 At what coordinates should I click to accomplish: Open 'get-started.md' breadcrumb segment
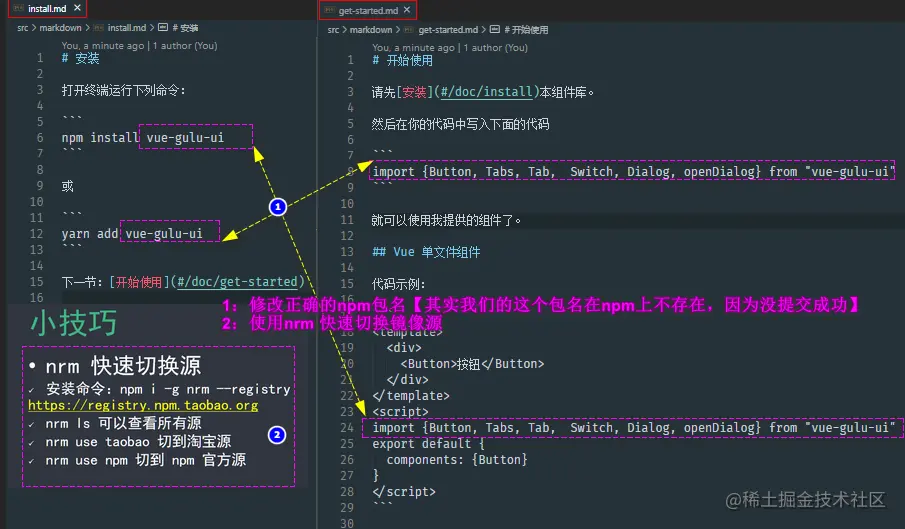tap(448, 29)
